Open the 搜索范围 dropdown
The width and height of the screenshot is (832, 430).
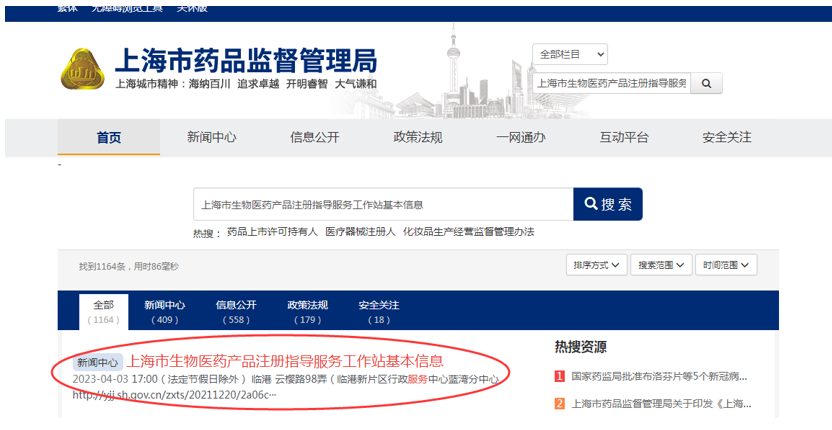[664, 265]
